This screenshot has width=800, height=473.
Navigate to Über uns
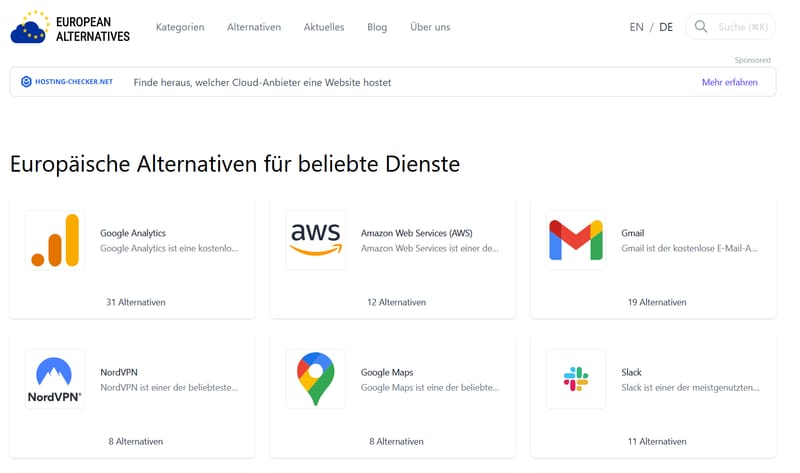tap(430, 27)
